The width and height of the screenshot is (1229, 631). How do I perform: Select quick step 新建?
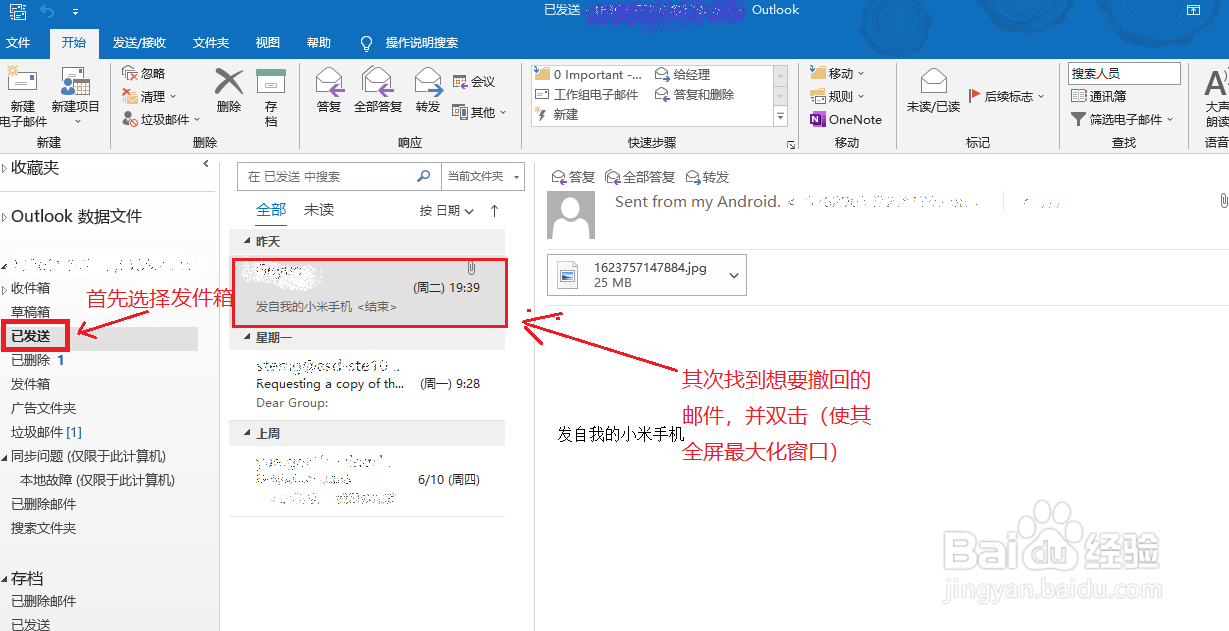coord(557,115)
